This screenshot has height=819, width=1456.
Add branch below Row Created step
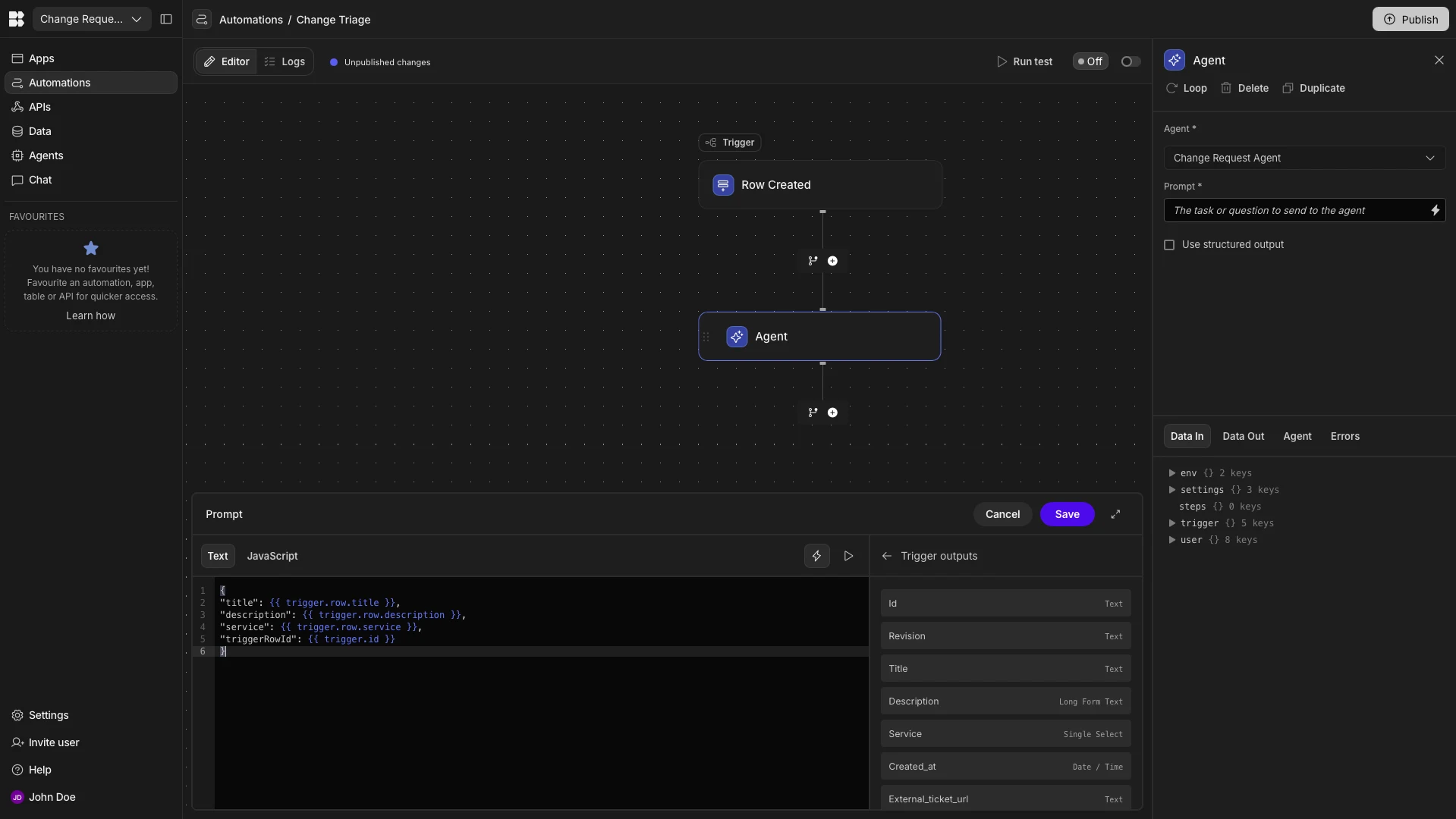(813, 261)
